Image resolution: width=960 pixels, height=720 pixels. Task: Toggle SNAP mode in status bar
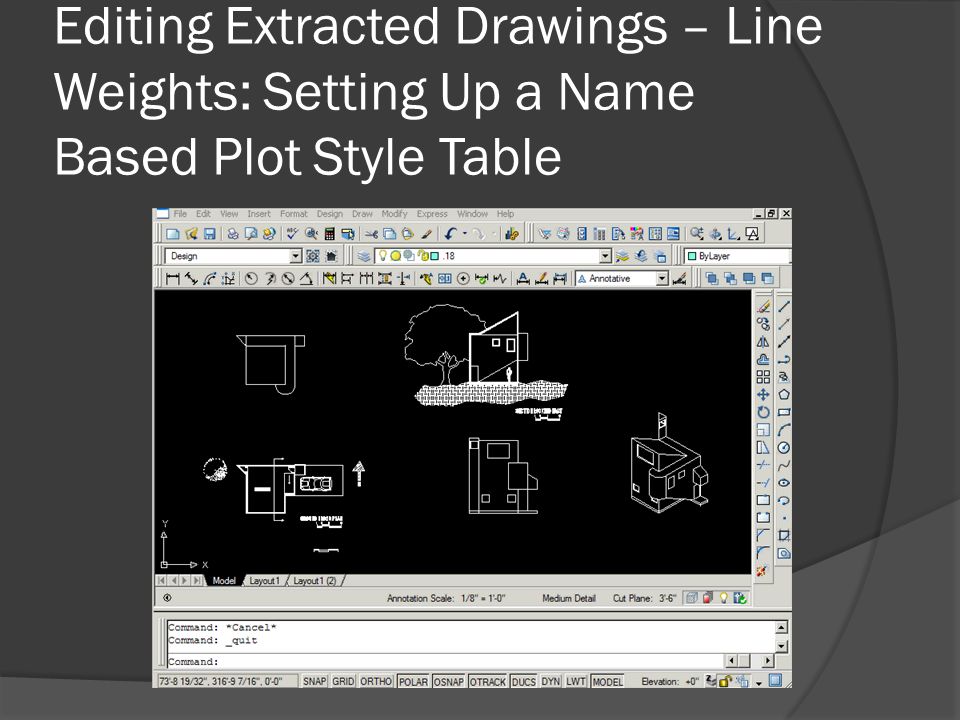click(x=315, y=681)
